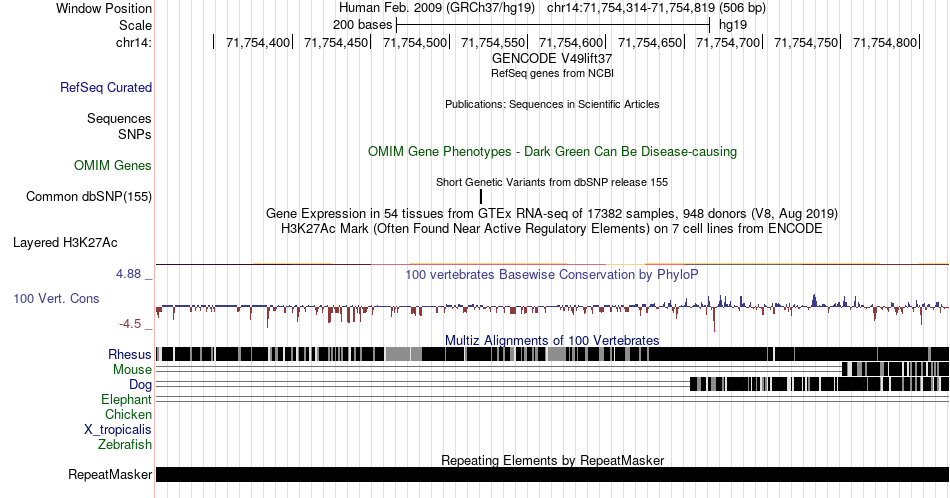Click the -4.5 PhyloP minimum value
This screenshot has height=498, width=950.
[130, 324]
